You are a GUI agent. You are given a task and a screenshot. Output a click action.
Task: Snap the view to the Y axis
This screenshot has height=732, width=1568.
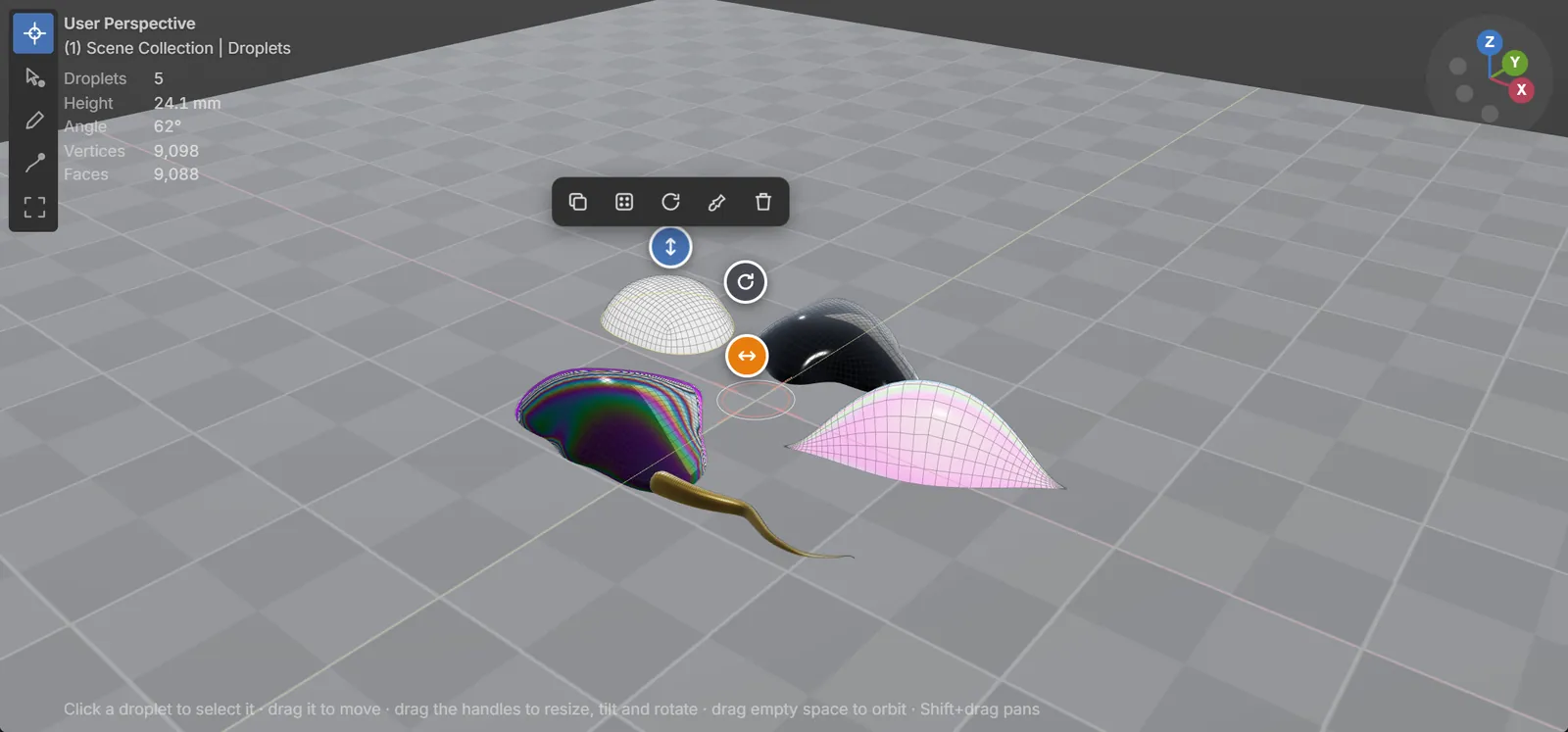click(1515, 63)
